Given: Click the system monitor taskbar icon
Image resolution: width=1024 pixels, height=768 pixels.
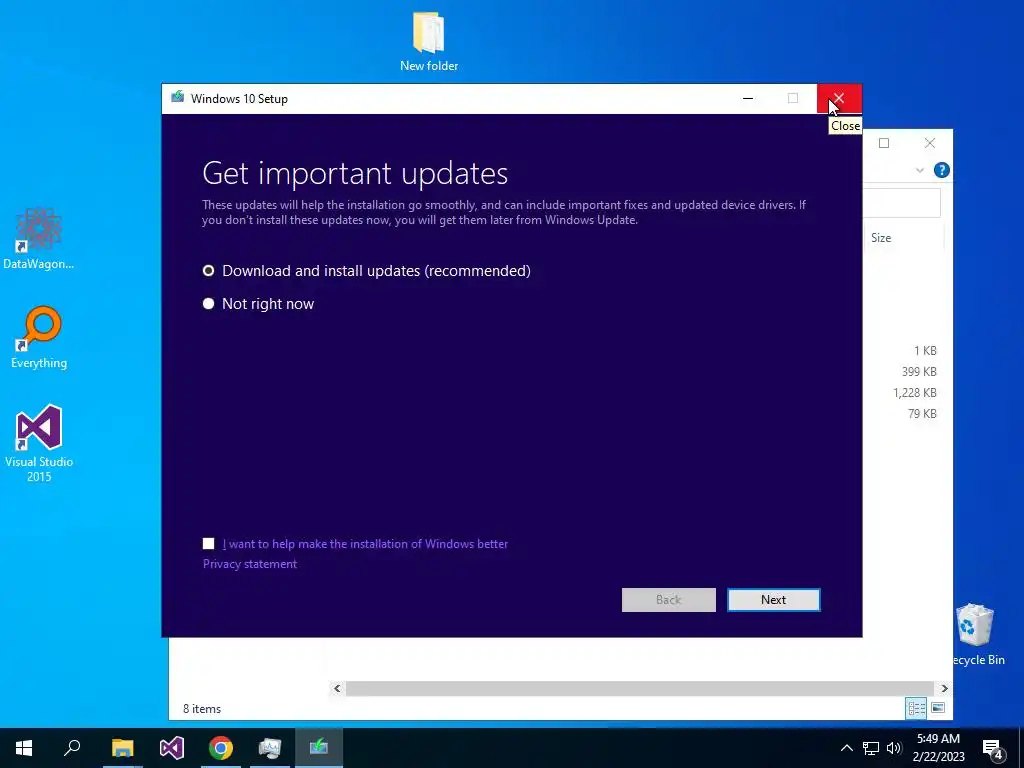Looking at the screenshot, I should pyautogui.click(x=270, y=748).
